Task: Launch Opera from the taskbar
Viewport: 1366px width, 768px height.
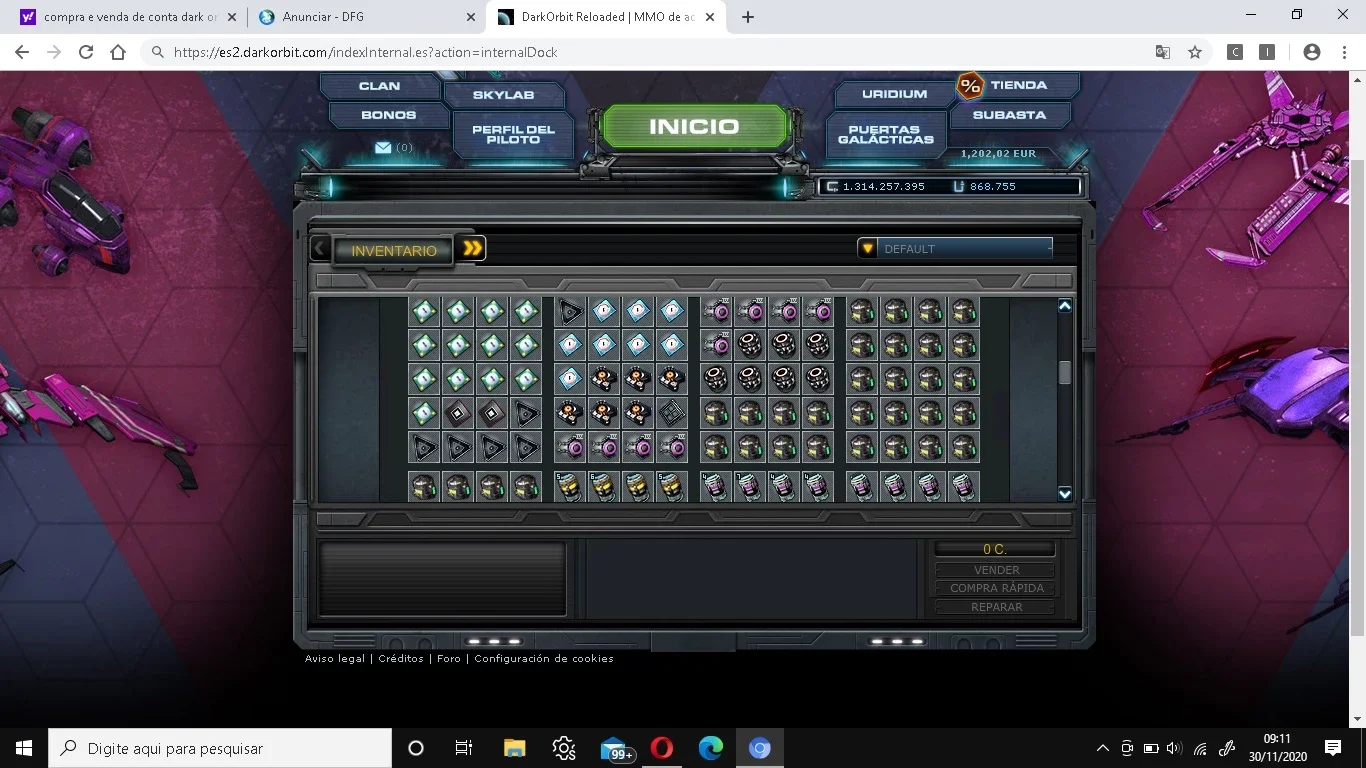Action: pyautogui.click(x=662, y=748)
